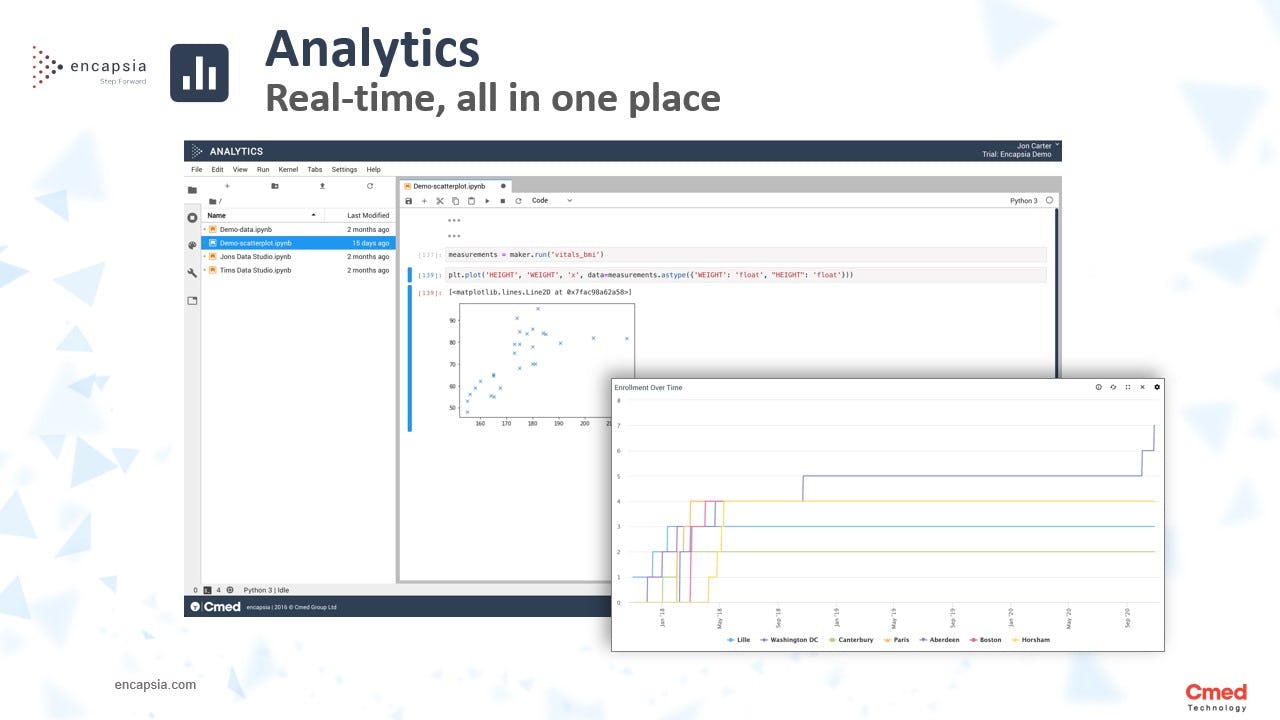Click the Python 3 kernel name in notebook toolbar
The image size is (1280, 720).
tap(1024, 201)
